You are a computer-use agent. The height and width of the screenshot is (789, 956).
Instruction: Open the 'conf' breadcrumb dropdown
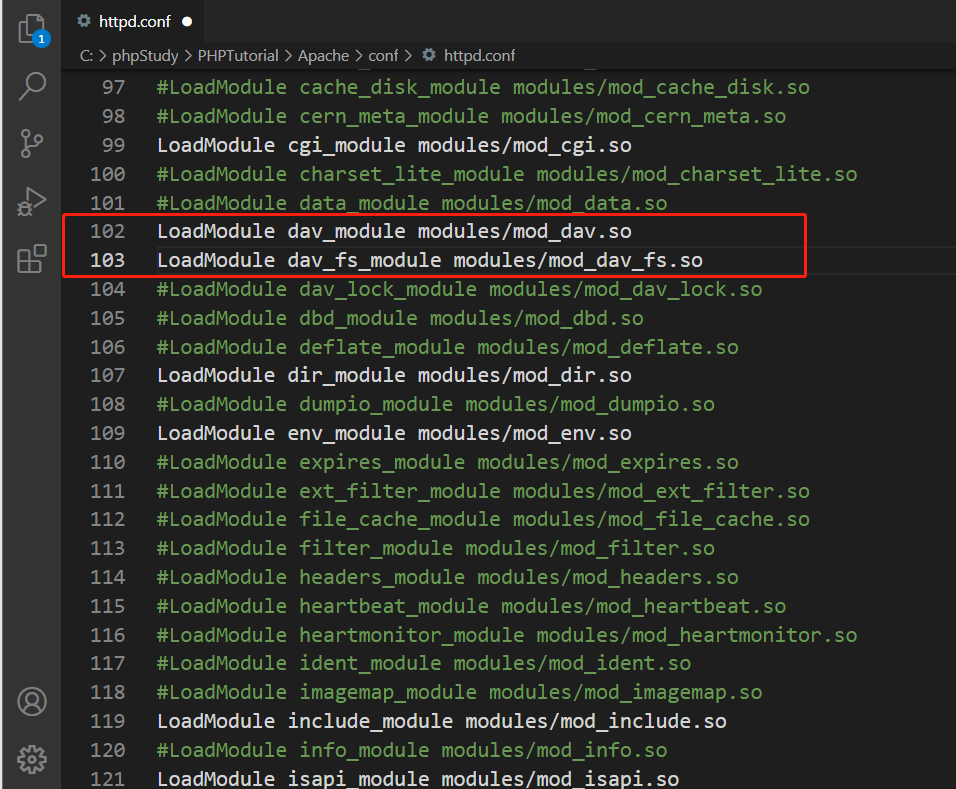[384, 56]
